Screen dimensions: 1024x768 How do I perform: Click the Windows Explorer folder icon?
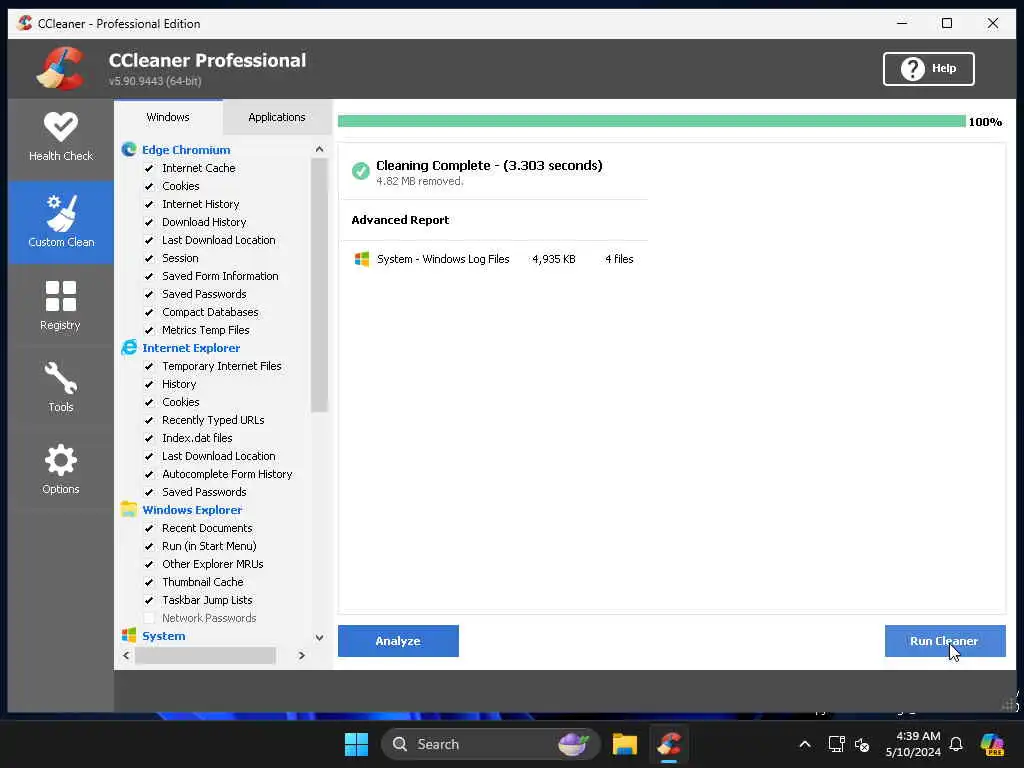pyautogui.click(x=129, y=510)
